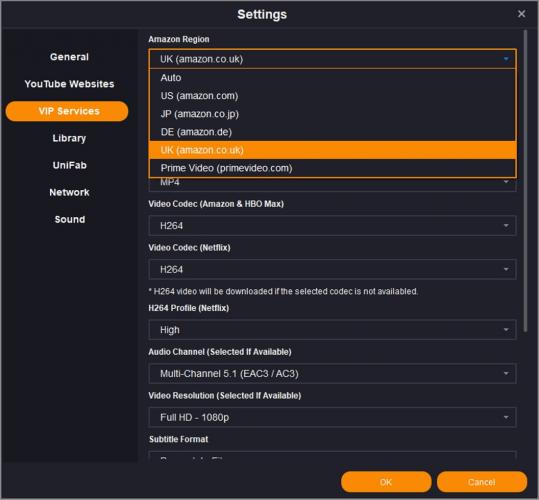Open the Network settings tab

tap(69, 192)
